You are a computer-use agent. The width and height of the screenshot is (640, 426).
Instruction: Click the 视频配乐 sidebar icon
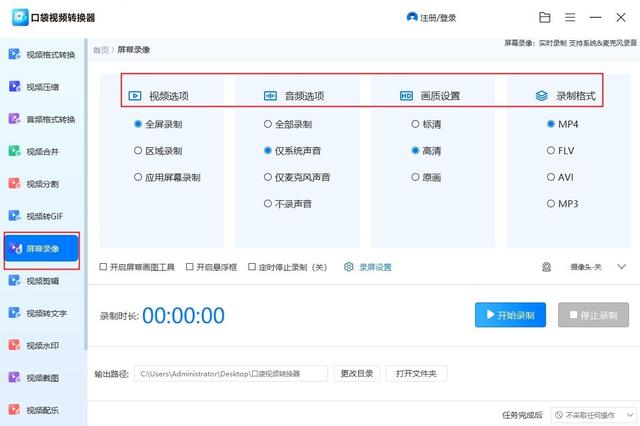point(14,409)
